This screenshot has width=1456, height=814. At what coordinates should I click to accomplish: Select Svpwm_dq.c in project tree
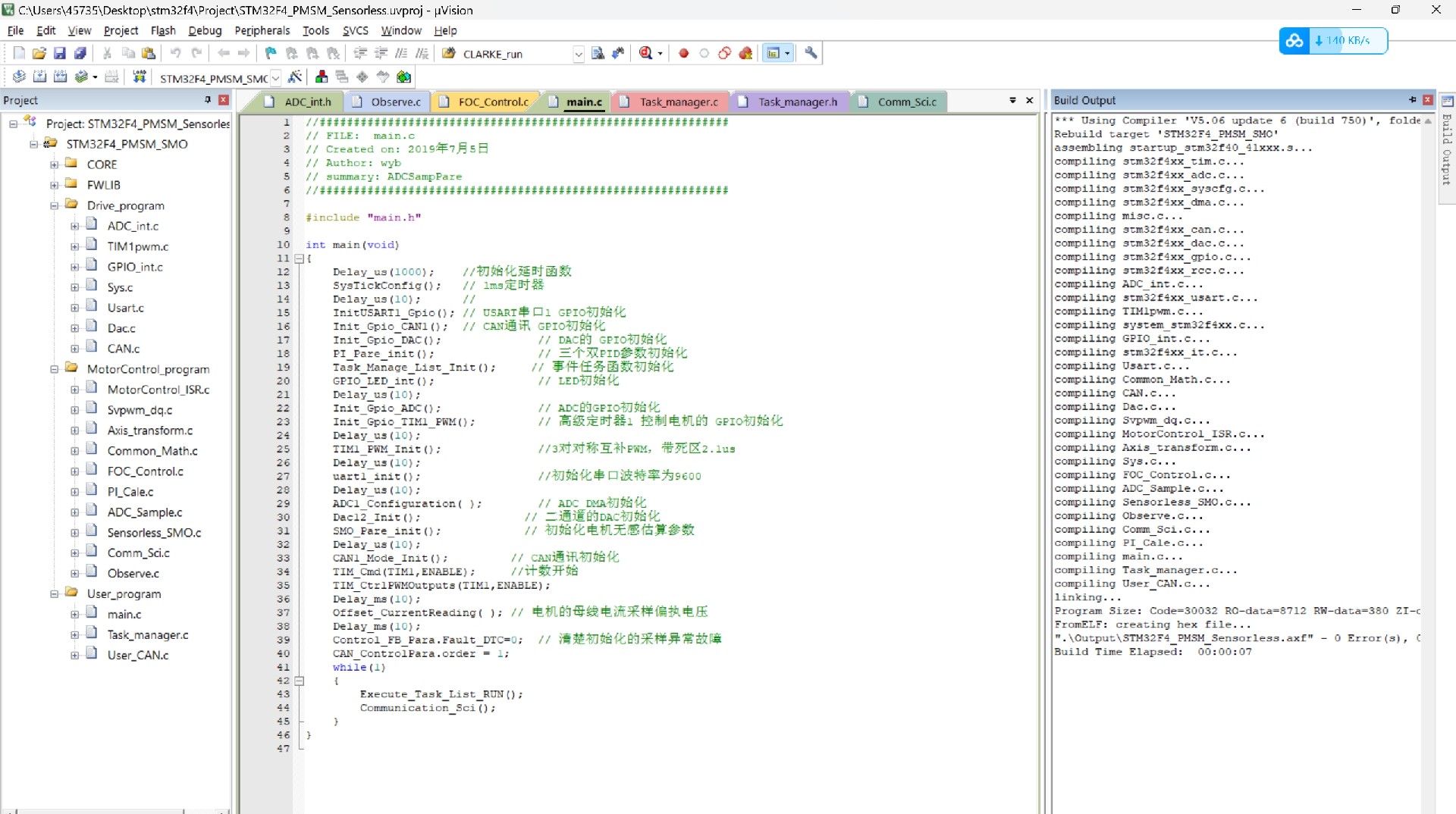(140, 410)
